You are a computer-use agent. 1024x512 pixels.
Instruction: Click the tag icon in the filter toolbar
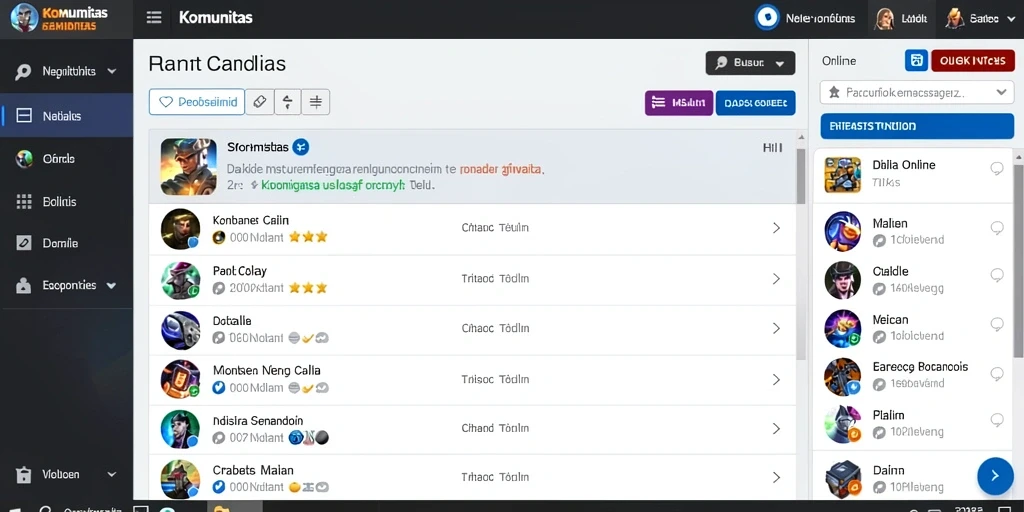click(259, 102)
